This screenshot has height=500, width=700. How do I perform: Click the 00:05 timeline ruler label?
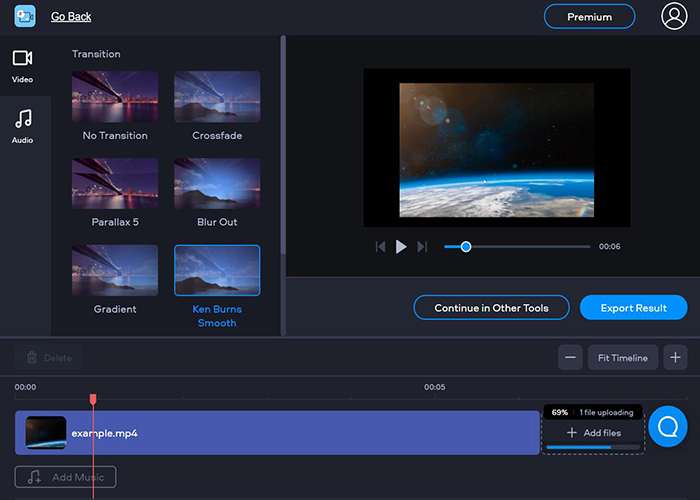click(434, 387)
